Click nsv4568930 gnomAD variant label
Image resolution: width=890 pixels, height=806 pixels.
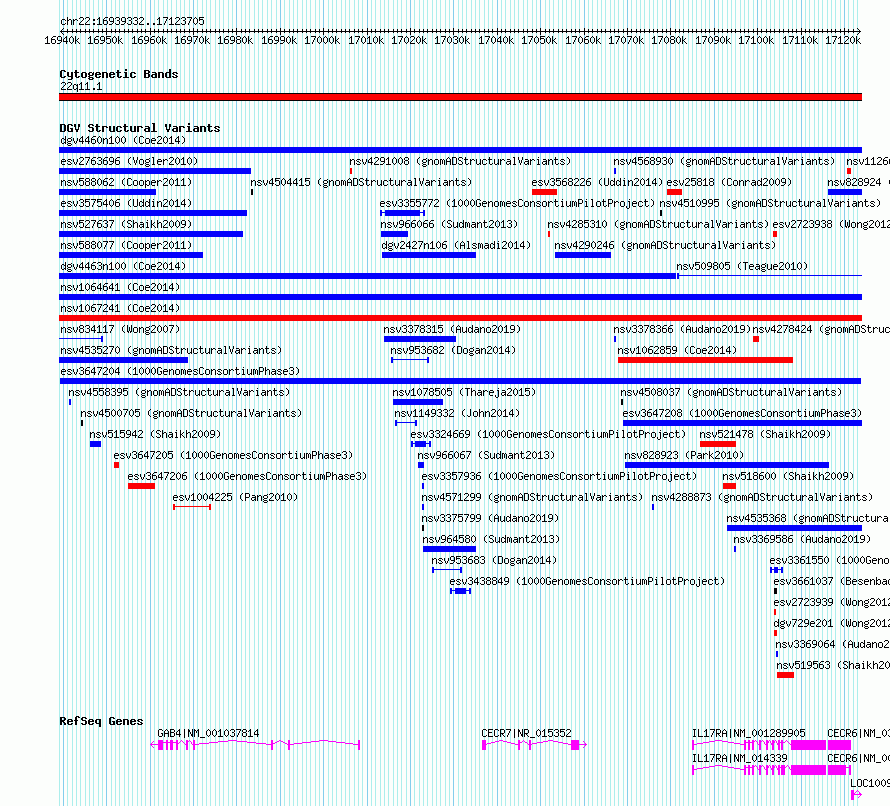[x=724, y=161]
